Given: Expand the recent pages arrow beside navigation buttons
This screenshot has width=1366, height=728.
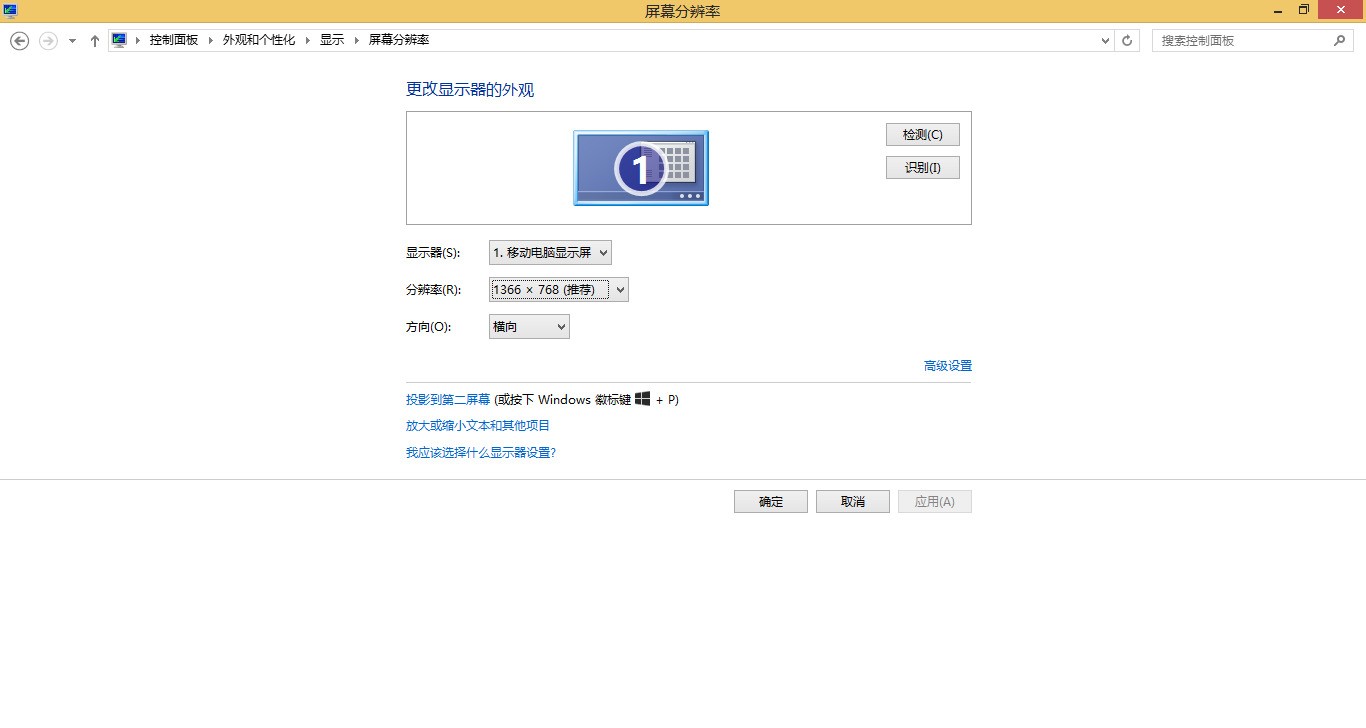Looking at the screenshot, I should coord(70,39).
